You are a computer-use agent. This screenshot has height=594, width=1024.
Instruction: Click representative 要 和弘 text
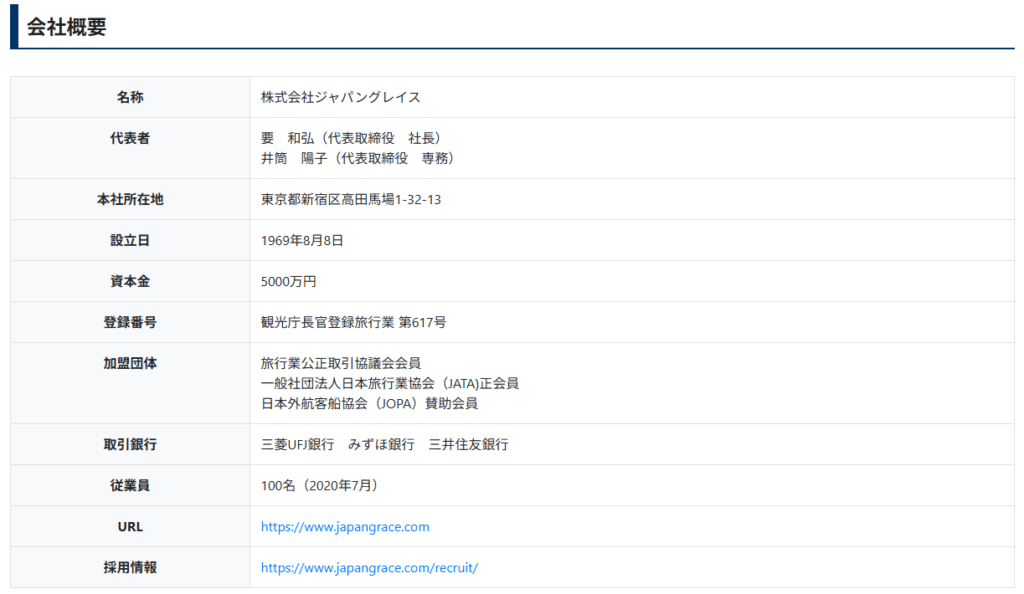tap(350, 138)
